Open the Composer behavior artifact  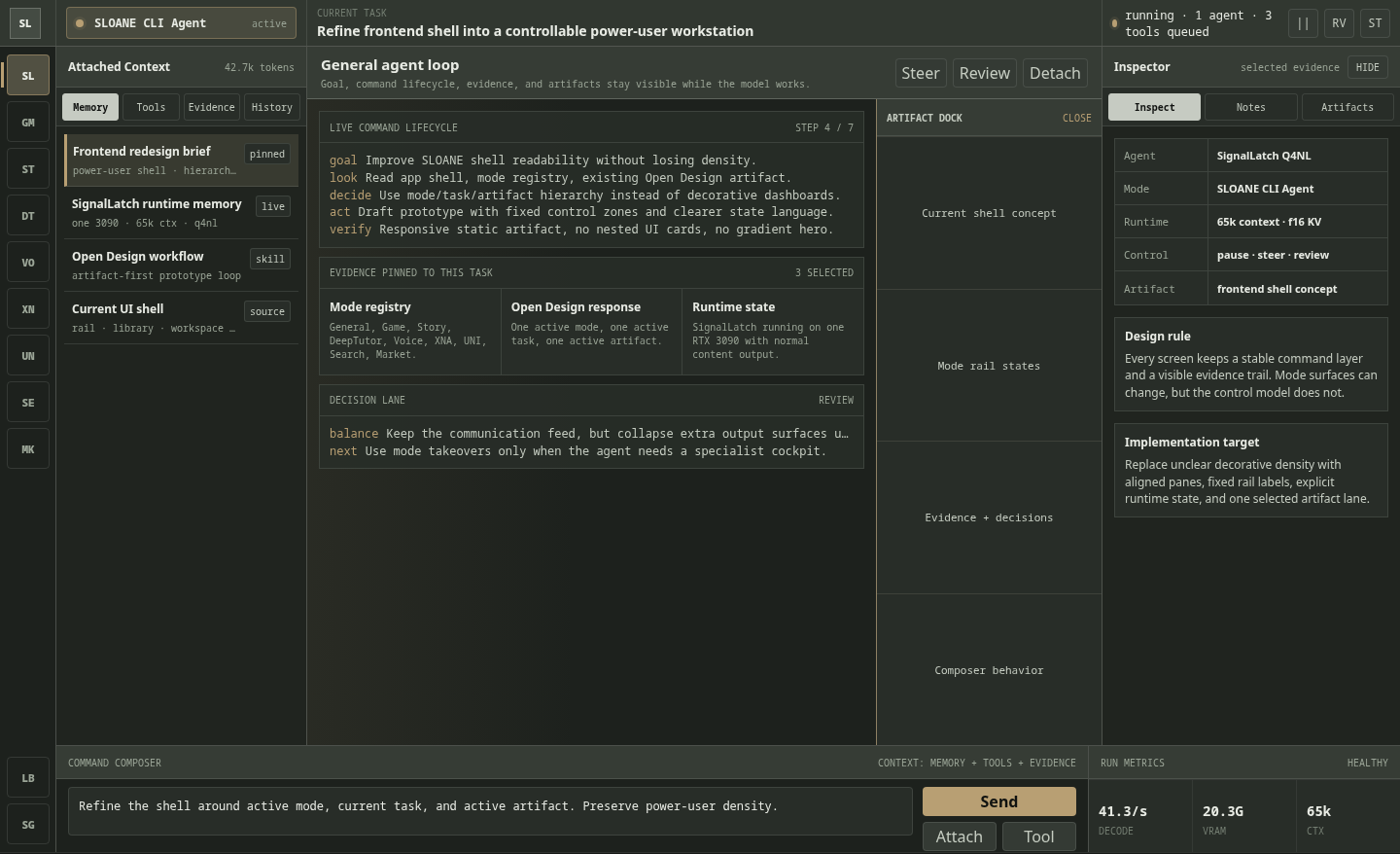[989, 670]
